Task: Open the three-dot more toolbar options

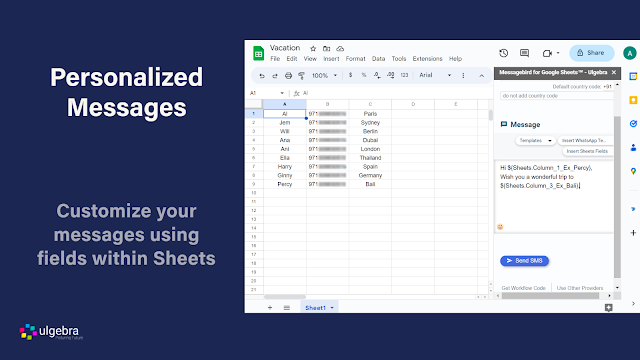Action: click(463, 76)
